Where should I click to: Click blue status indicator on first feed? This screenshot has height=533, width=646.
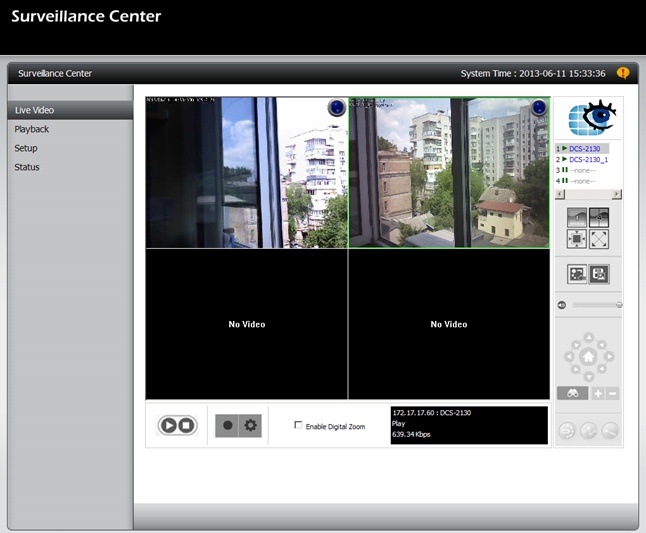337,108
